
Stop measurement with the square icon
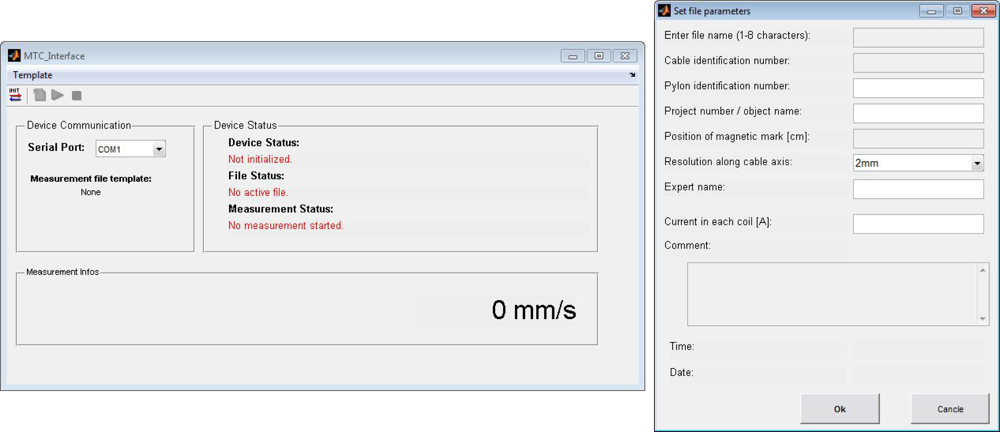click(77, 96)
